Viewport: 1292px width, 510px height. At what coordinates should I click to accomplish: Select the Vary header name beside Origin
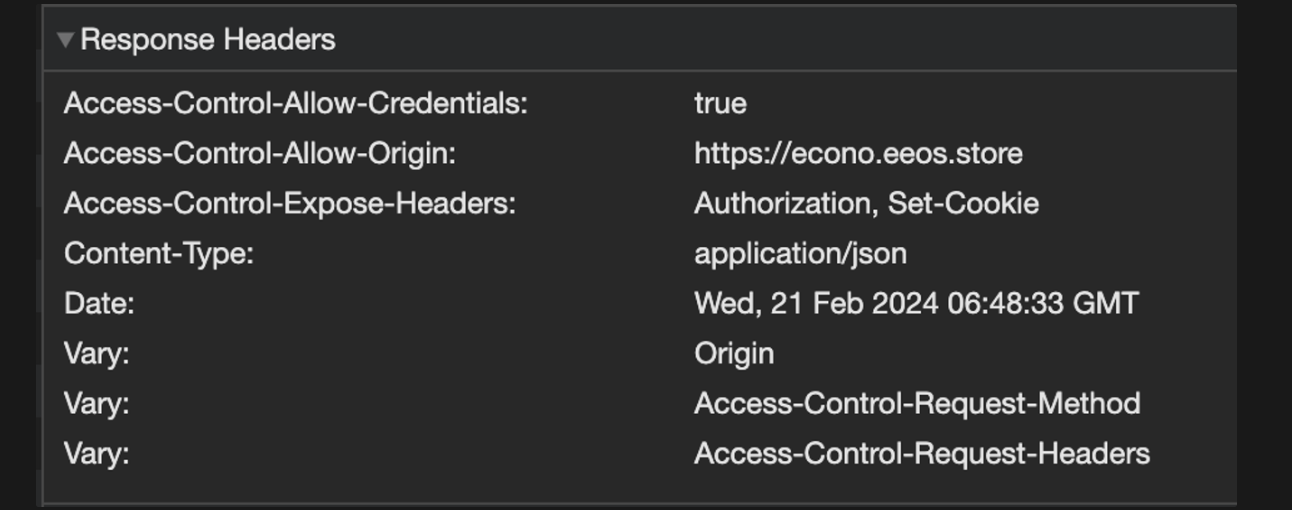pos(97,354)
